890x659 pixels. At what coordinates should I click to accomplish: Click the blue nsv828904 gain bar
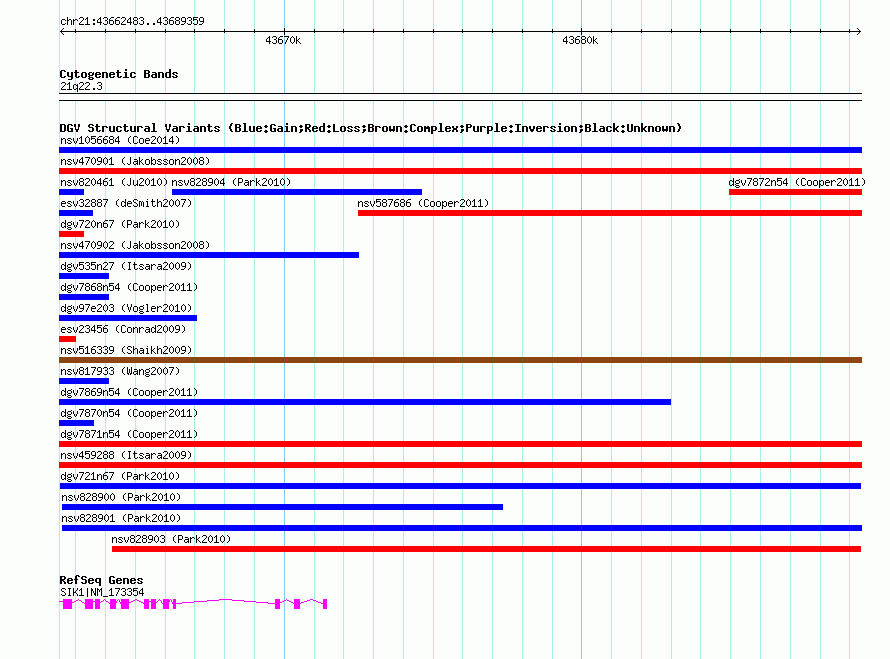pos(297,192)
